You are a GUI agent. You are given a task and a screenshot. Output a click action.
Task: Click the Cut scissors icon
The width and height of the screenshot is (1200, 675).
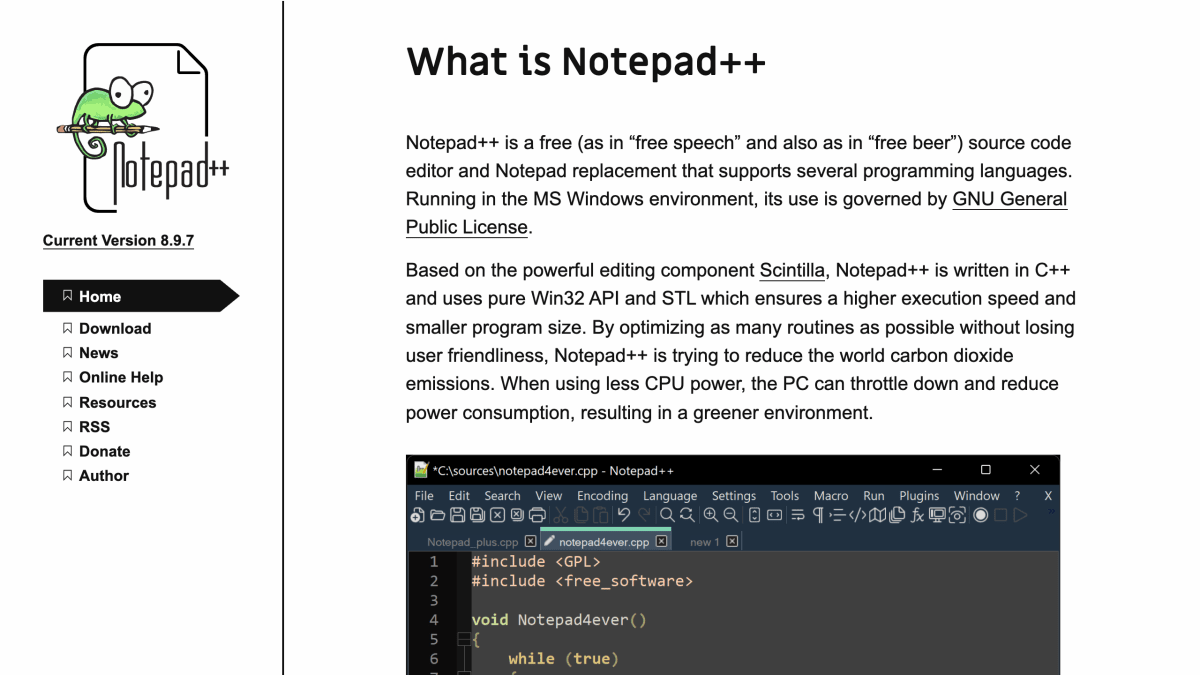(x=560, y=515)
